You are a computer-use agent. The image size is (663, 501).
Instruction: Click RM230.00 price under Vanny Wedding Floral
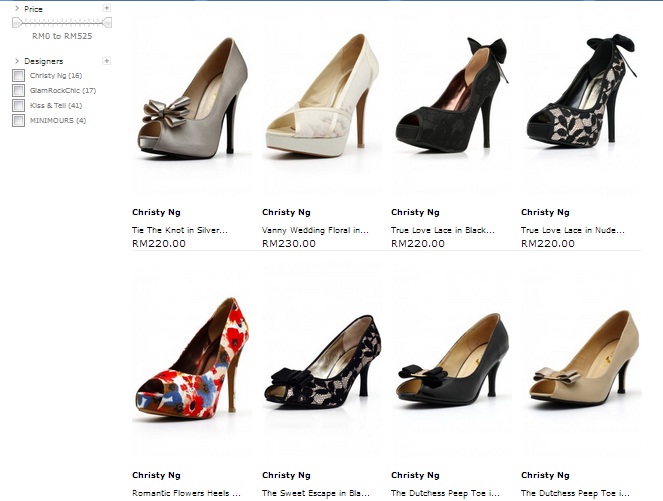click(289, 244)
